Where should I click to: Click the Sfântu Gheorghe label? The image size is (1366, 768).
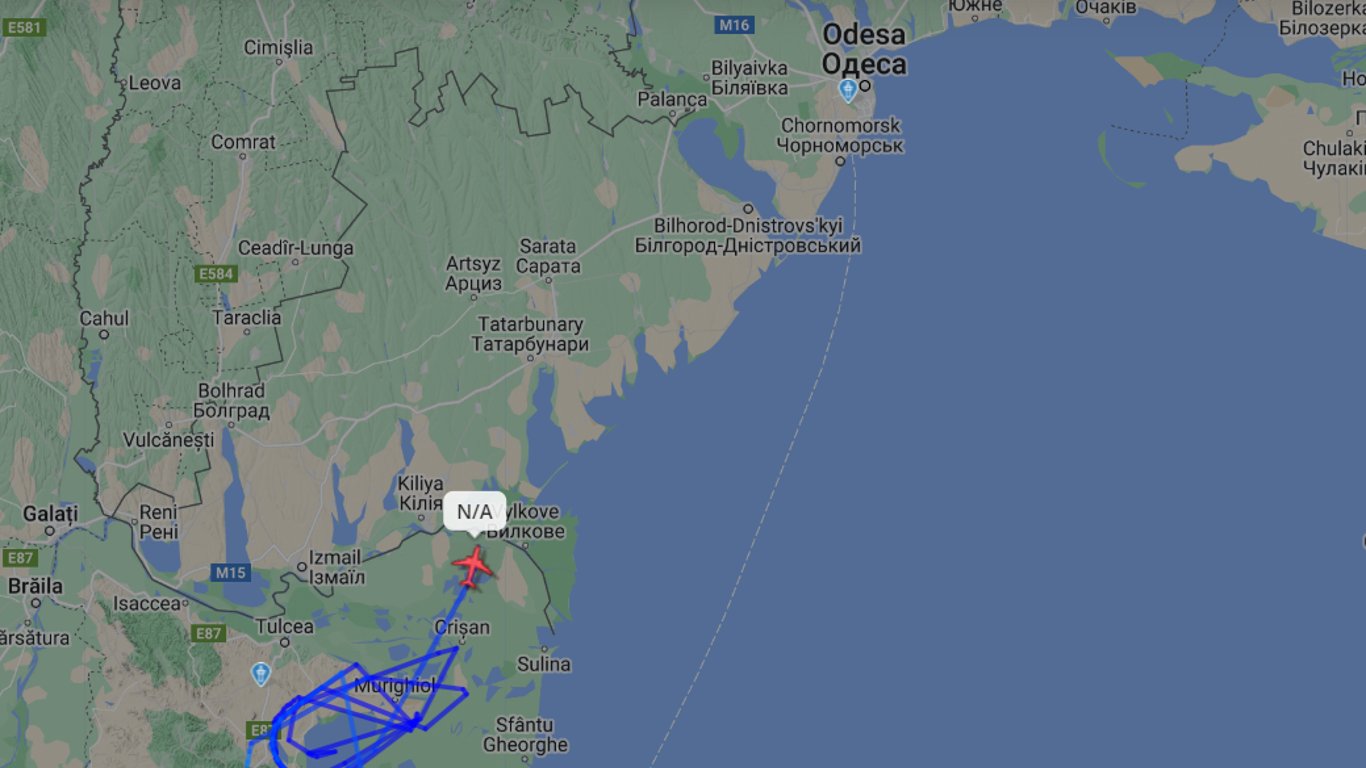pos(525,735)
